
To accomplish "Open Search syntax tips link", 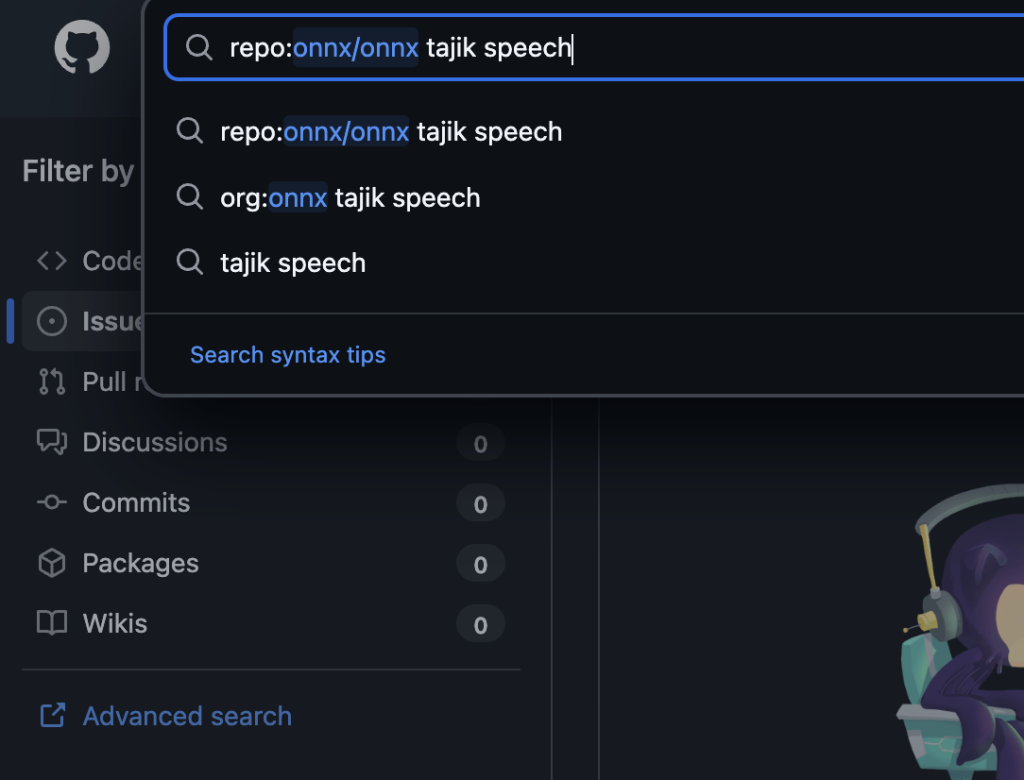I will click(x=288, y=355).
